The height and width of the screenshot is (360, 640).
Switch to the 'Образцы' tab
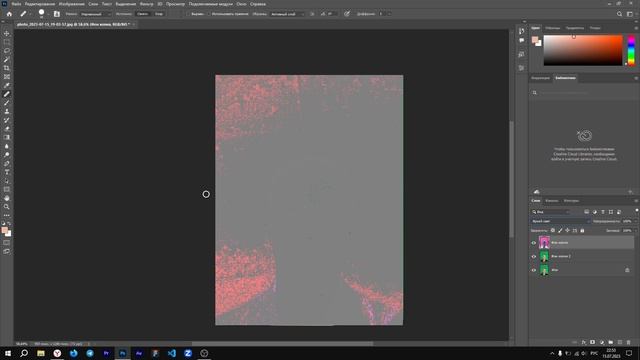pyautogui.click(x=553, y=28)
